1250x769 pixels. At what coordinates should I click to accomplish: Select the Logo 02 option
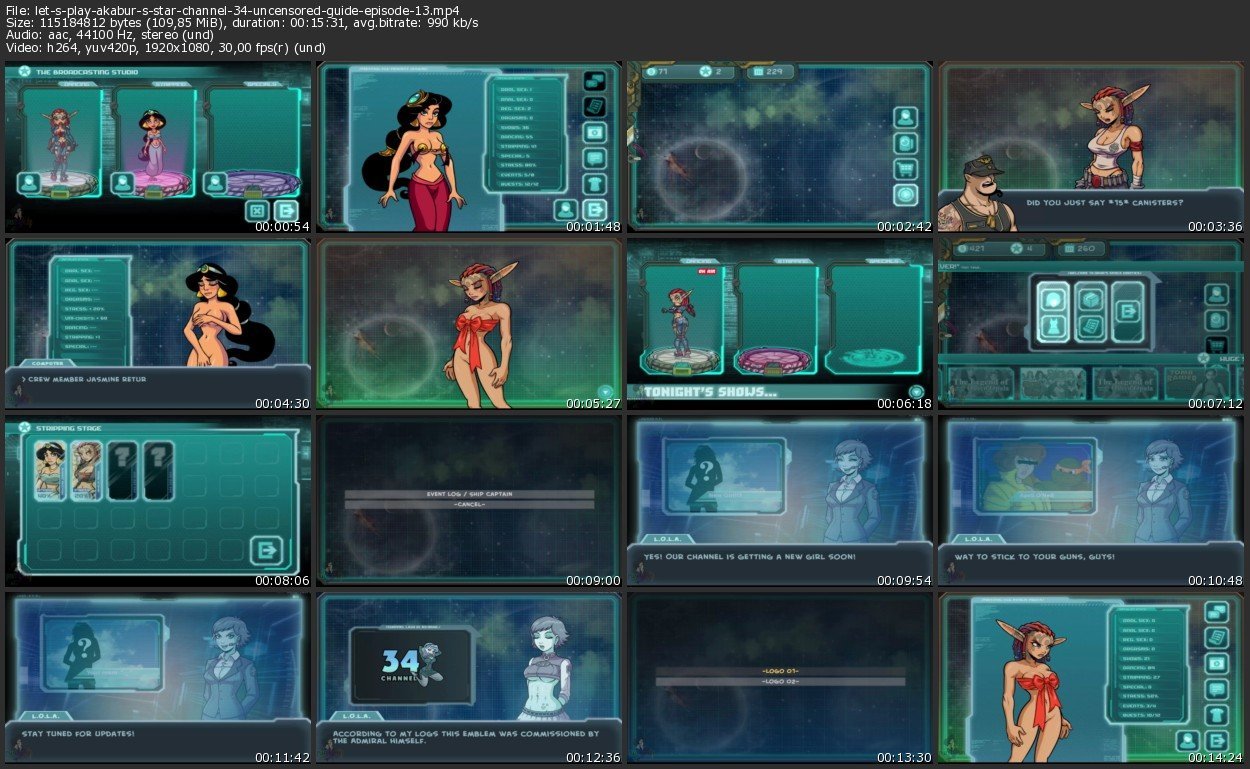click(x=780, y=682)
